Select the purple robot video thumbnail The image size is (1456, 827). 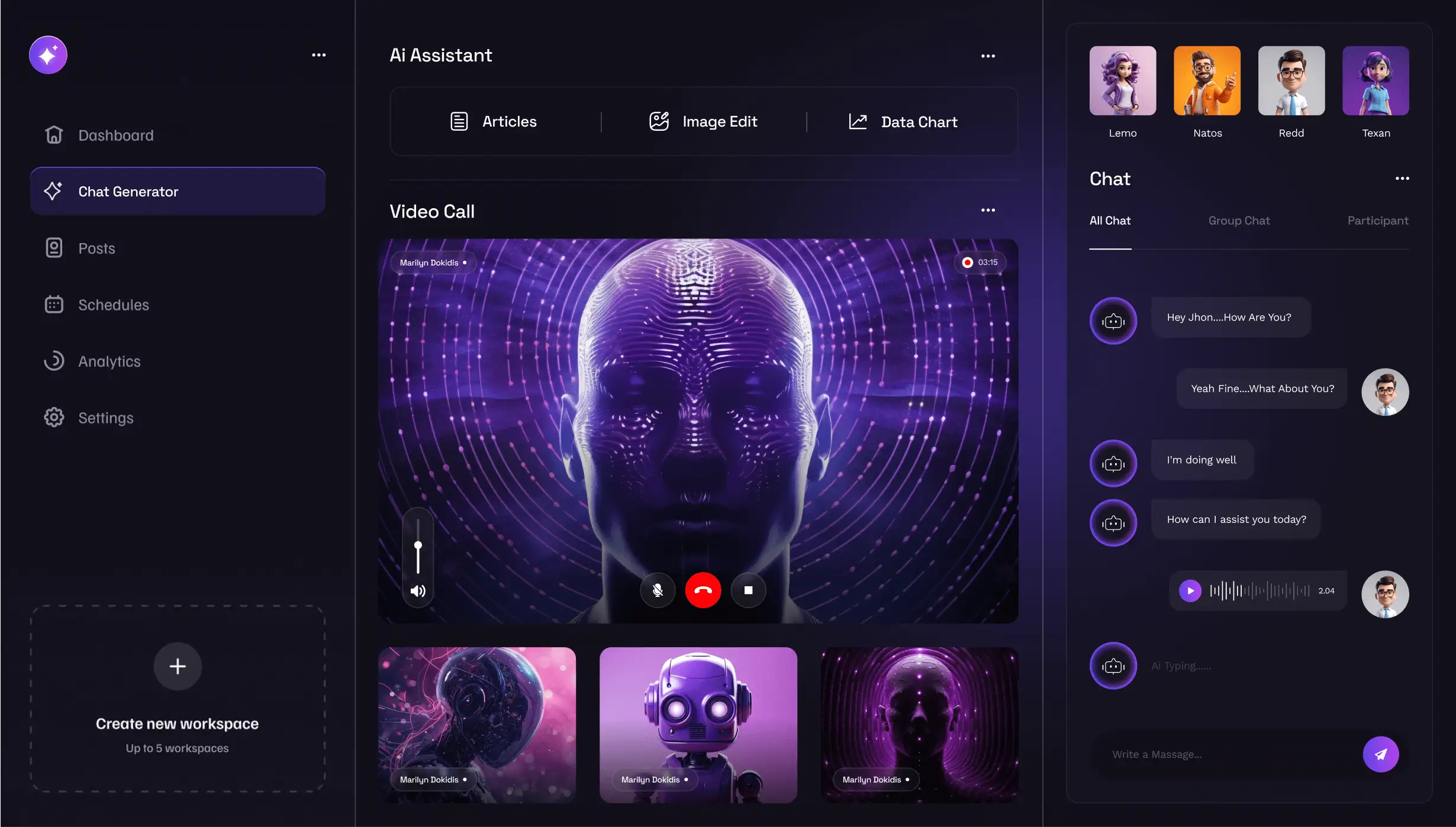pos(698,725)
